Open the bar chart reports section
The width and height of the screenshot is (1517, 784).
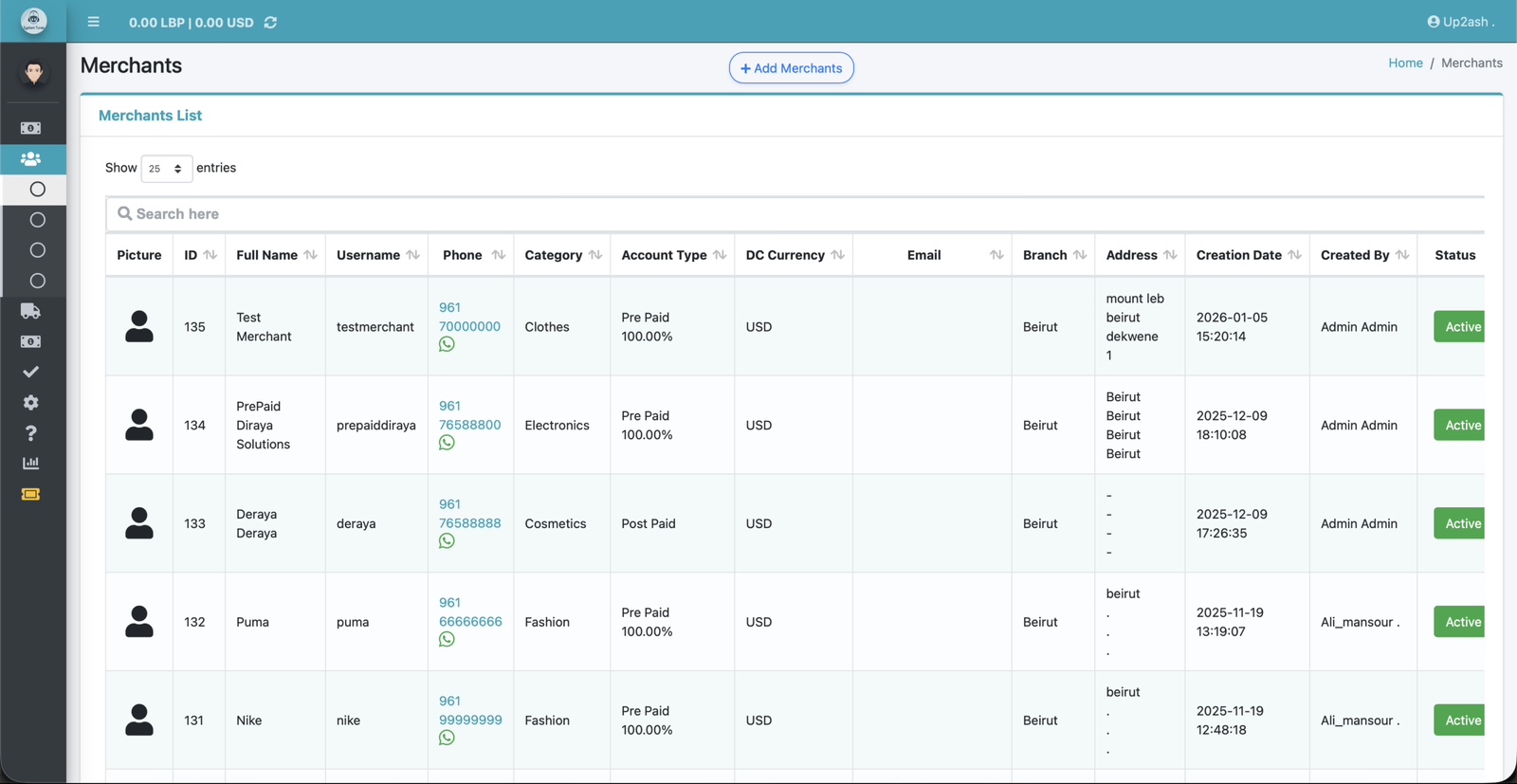(x=30, y=464)
